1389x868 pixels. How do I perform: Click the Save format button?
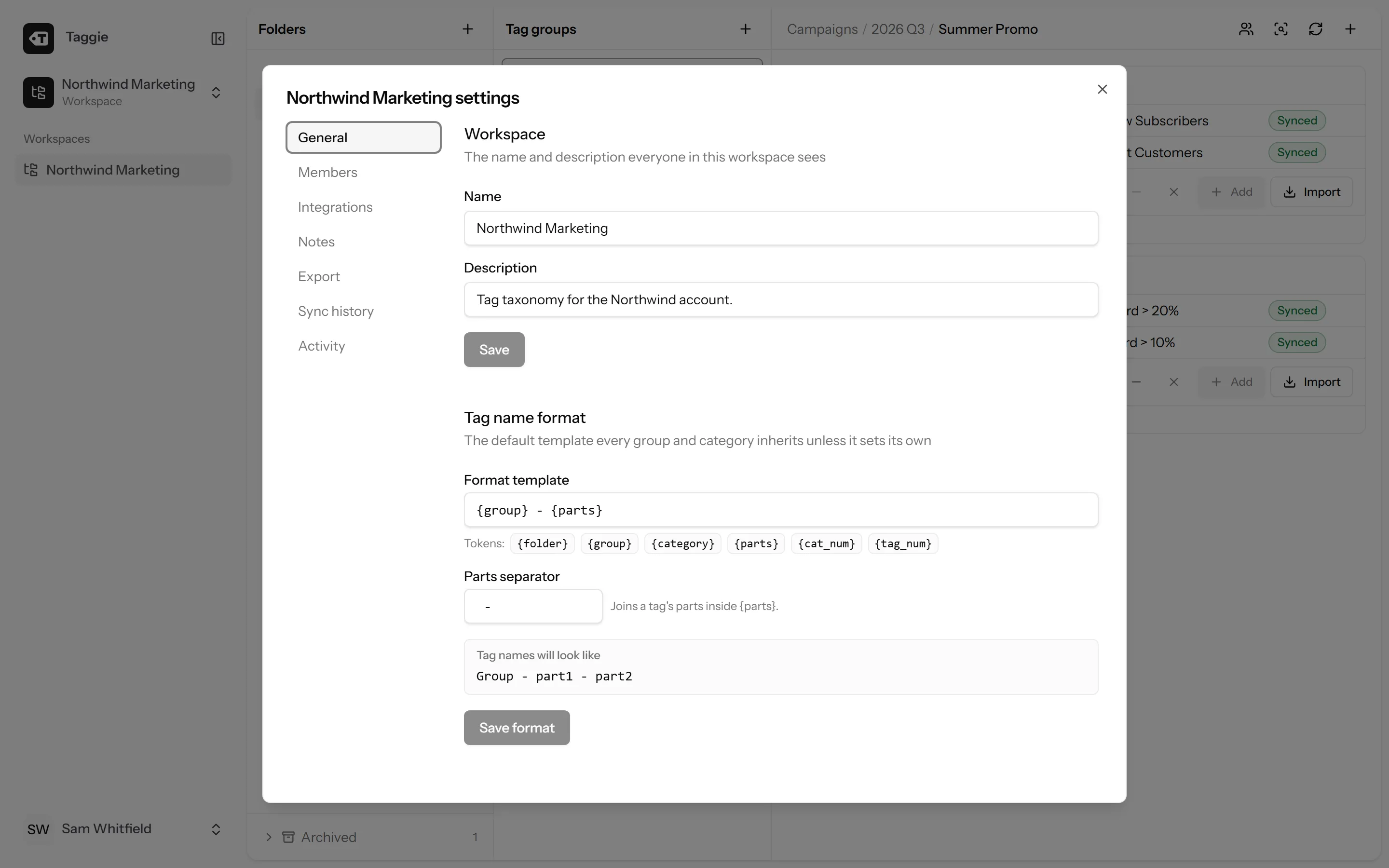[517, 728]
